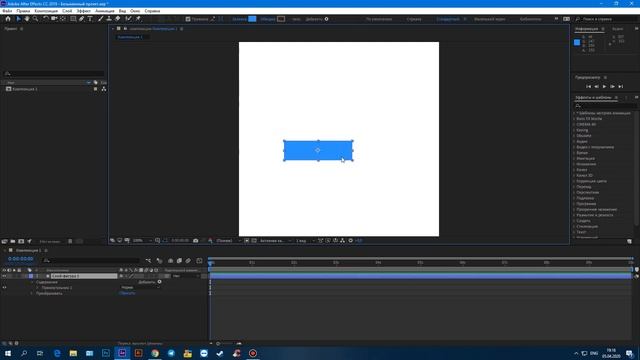Select the Eraser tool

[x=118, y=19]
